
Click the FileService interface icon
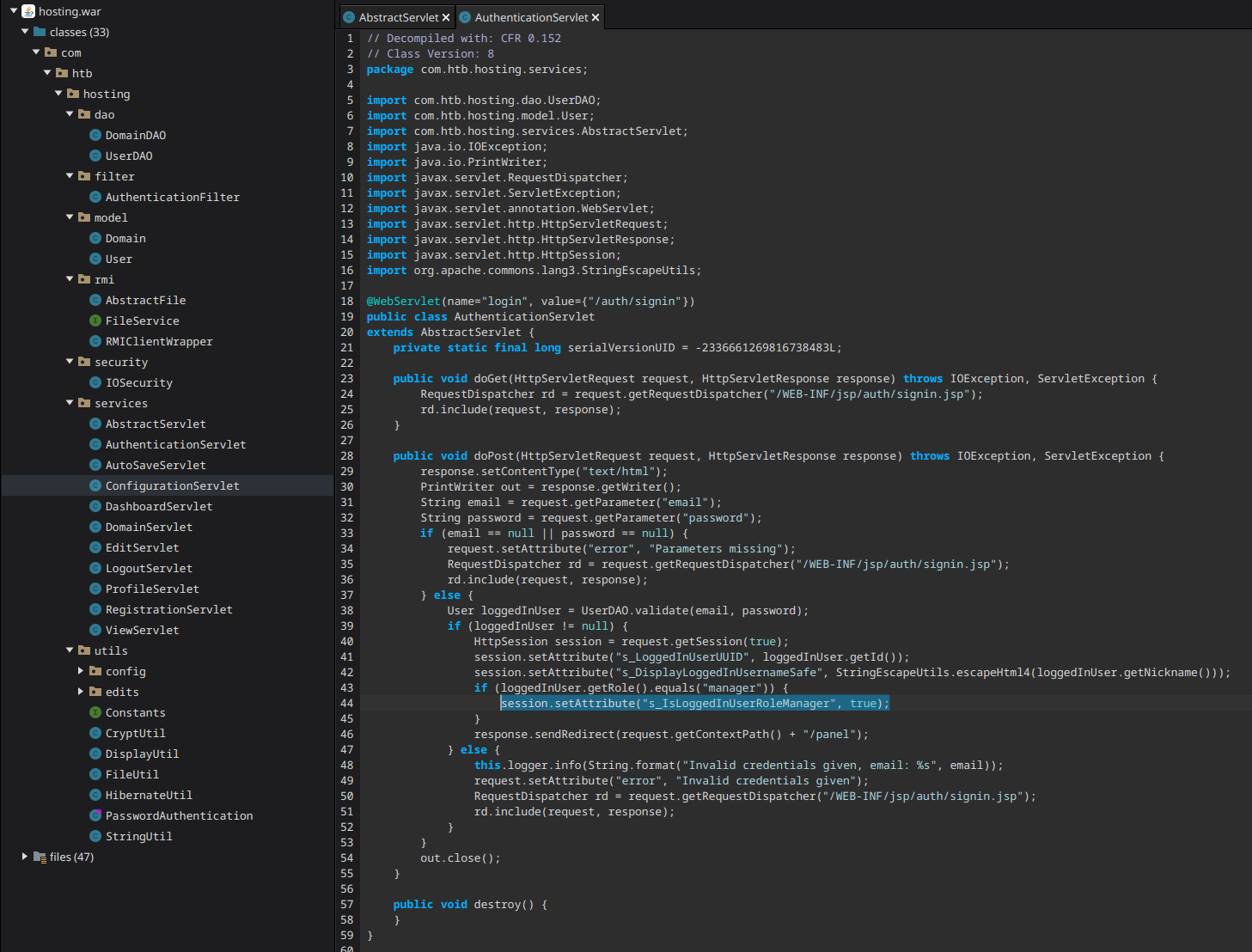[x=95, y=320]
